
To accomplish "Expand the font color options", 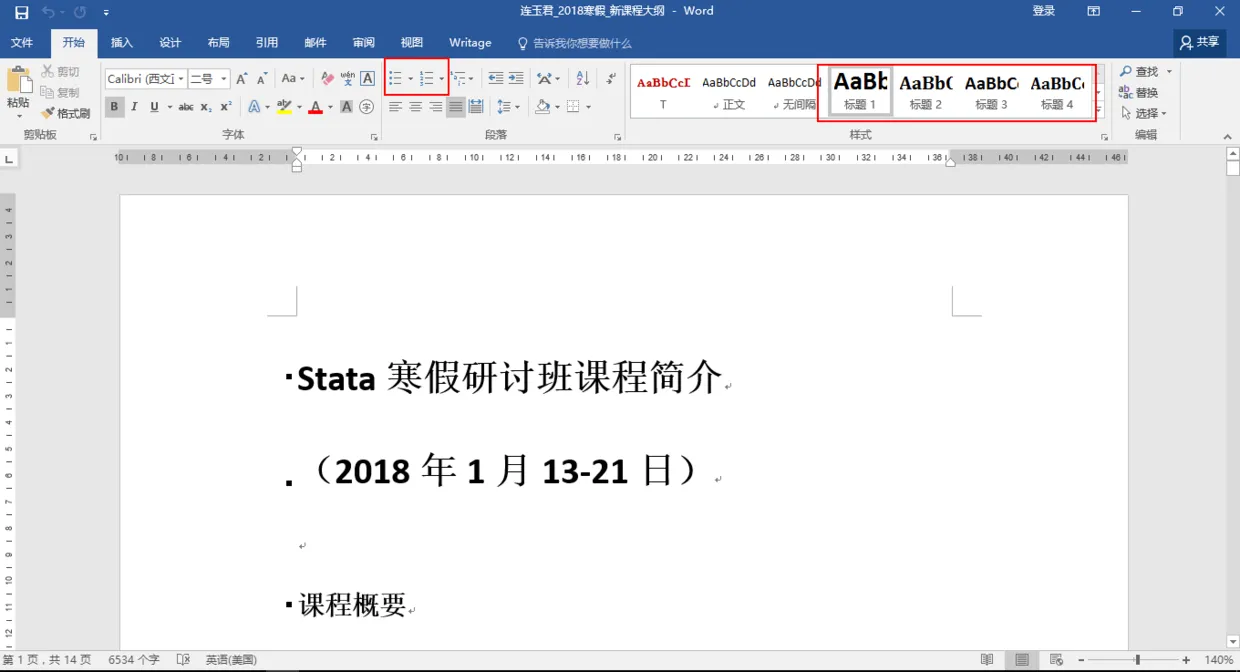I will click(x=330, y=107).
